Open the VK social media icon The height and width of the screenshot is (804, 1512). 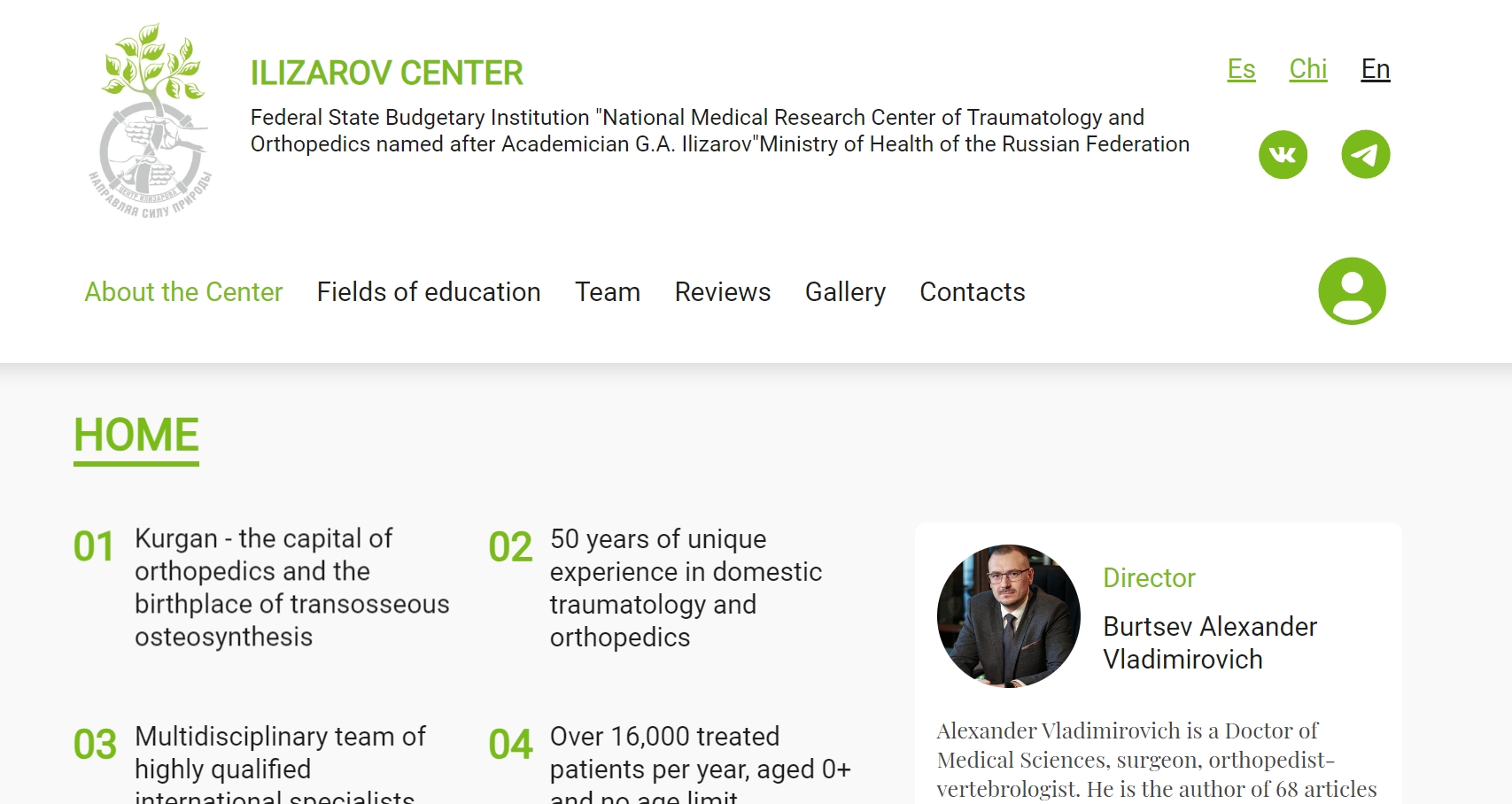pos(1283,154)
